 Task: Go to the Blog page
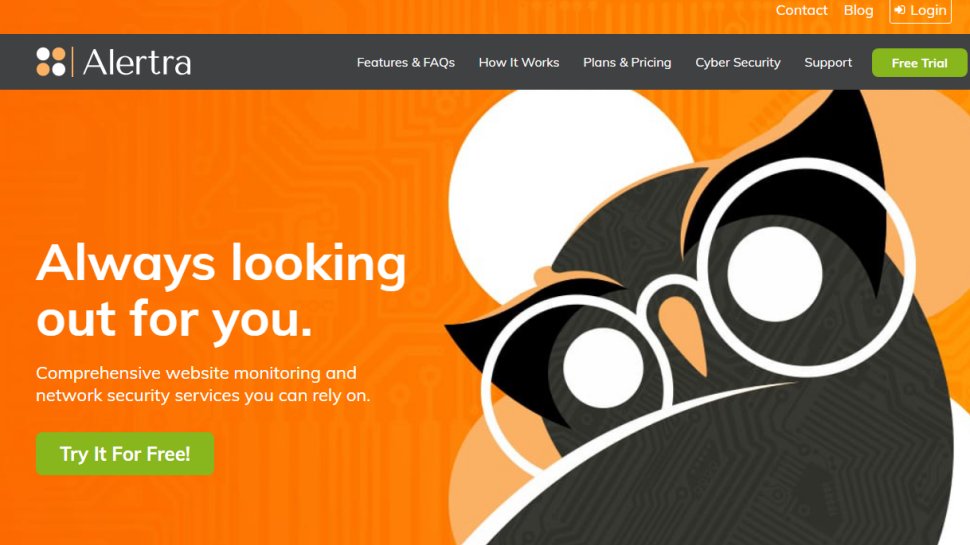pos(858,11)
